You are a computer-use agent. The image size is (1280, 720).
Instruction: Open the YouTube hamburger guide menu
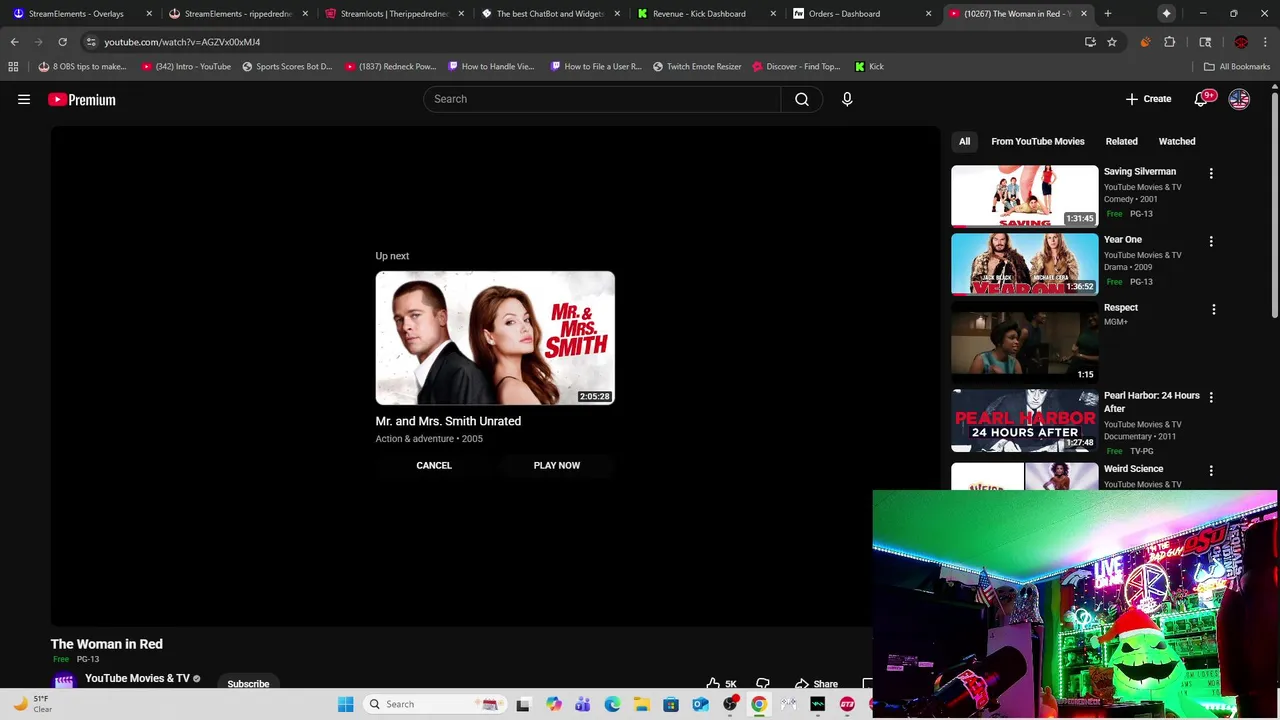[24, 99]
